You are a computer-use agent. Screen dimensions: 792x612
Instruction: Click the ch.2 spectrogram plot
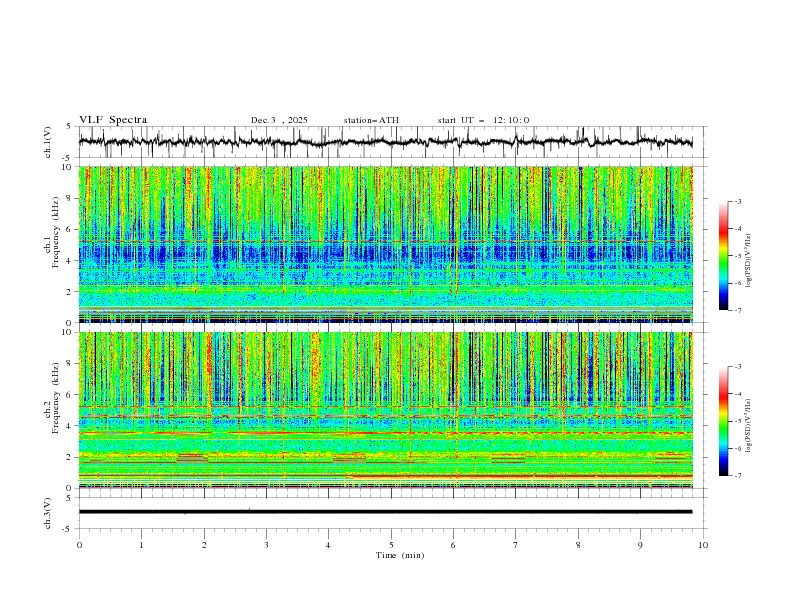coord(386,410)
